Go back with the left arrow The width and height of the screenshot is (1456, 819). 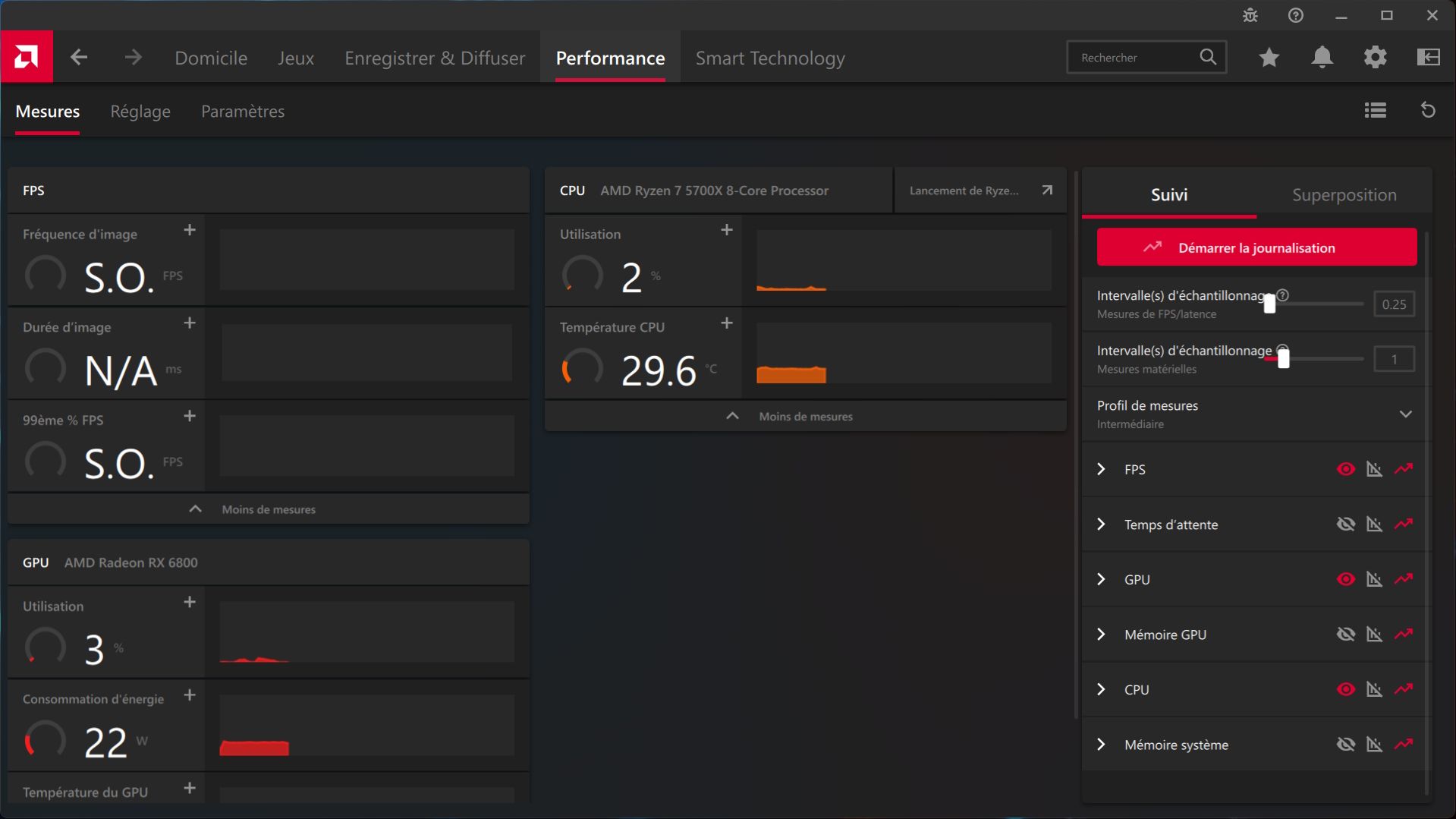click(x=79, y=58)
